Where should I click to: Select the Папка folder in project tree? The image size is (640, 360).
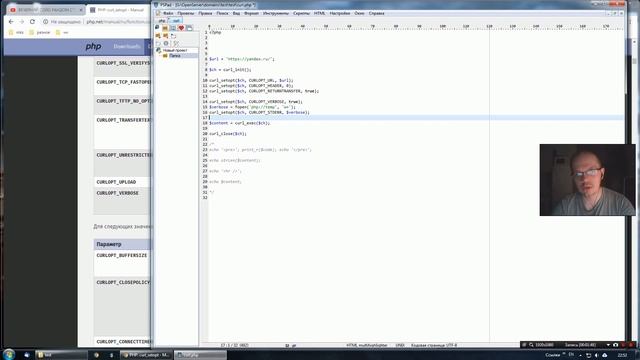click(175, 56)
